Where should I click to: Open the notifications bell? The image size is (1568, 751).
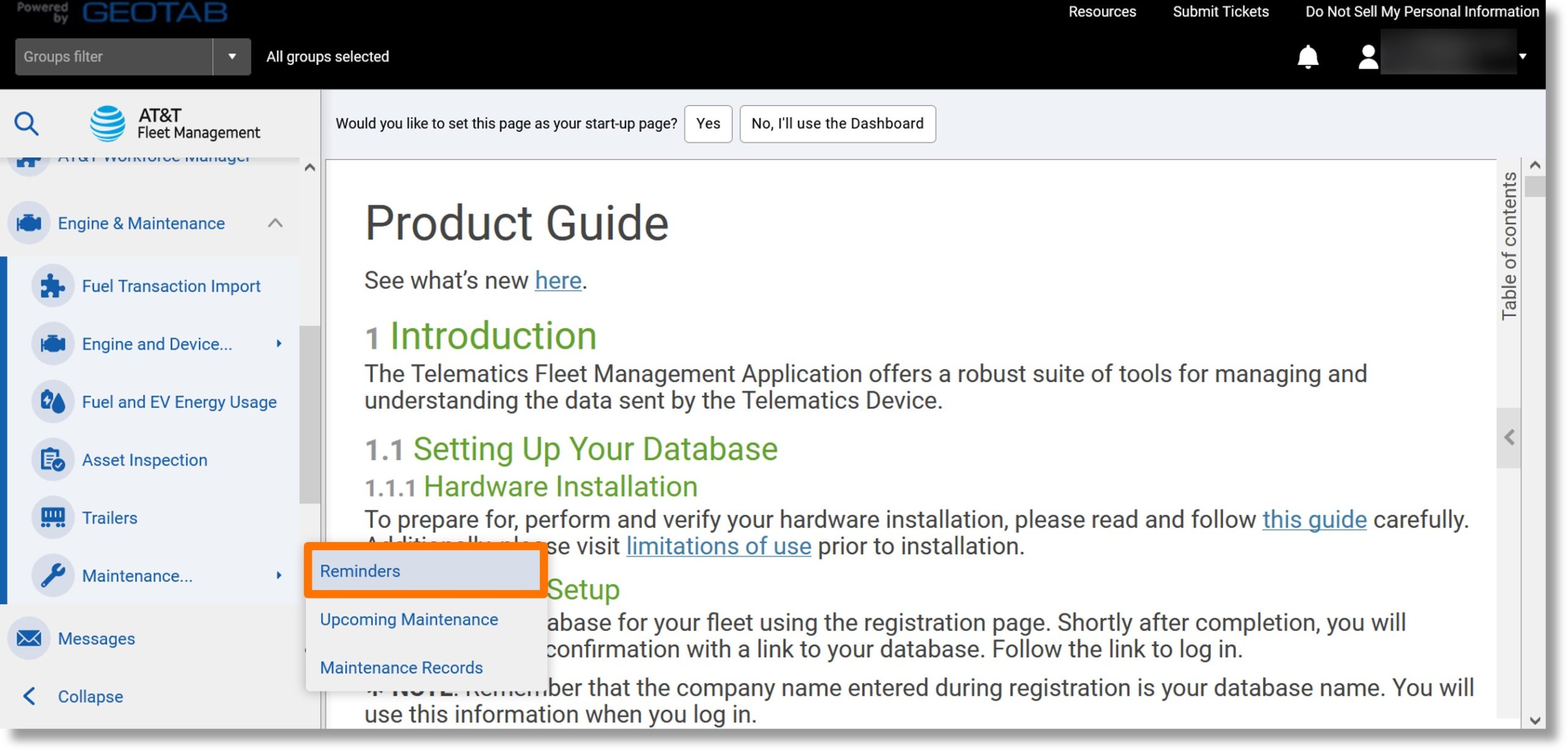[1308, 57]
